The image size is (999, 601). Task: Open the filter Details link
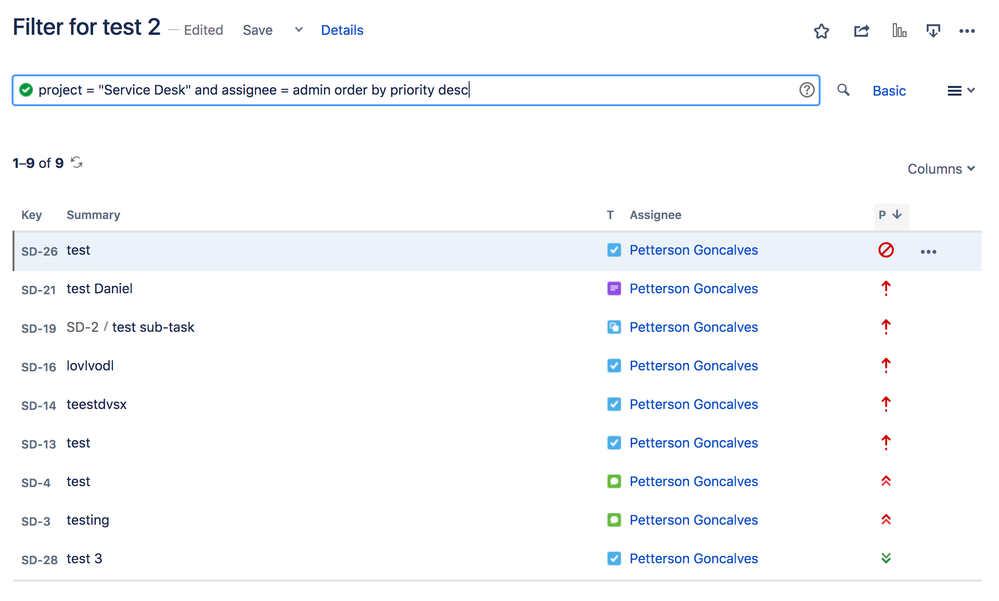pyautogui.click(x=342, y=30)
